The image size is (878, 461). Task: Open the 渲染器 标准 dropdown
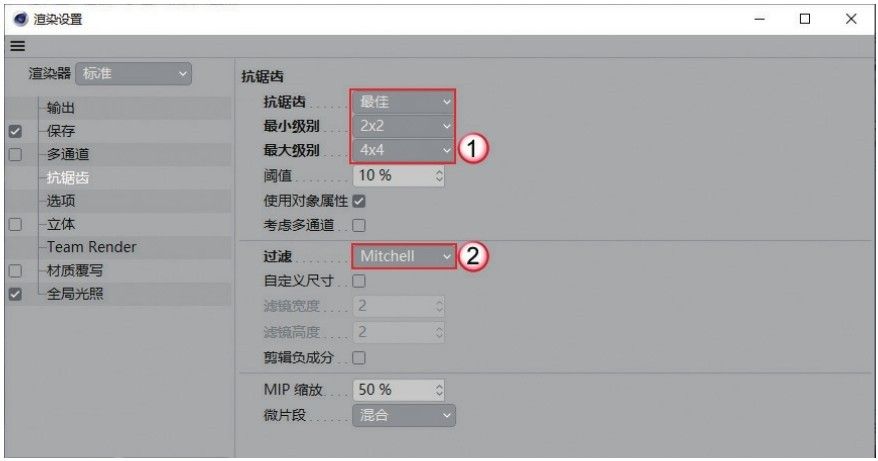[x=133, y=73]
